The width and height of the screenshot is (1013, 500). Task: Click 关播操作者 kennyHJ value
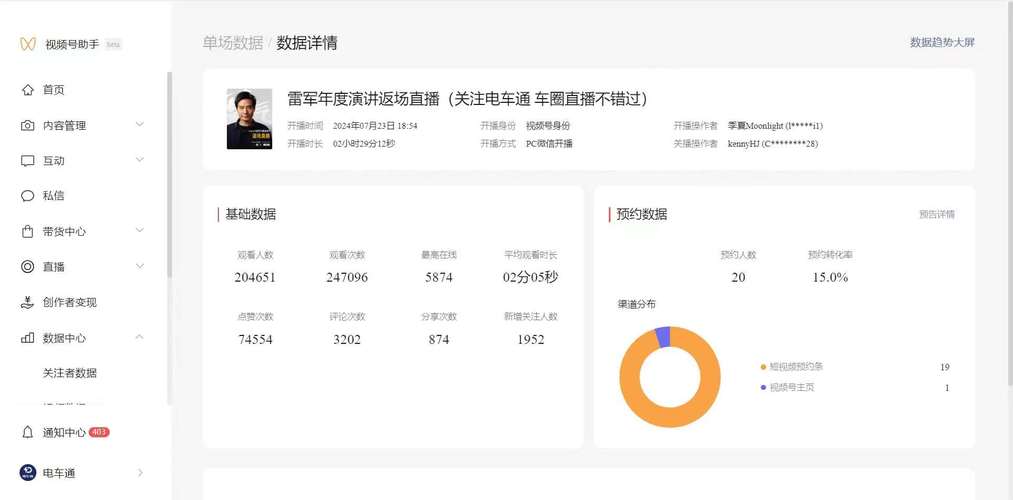tap(773, 143)
